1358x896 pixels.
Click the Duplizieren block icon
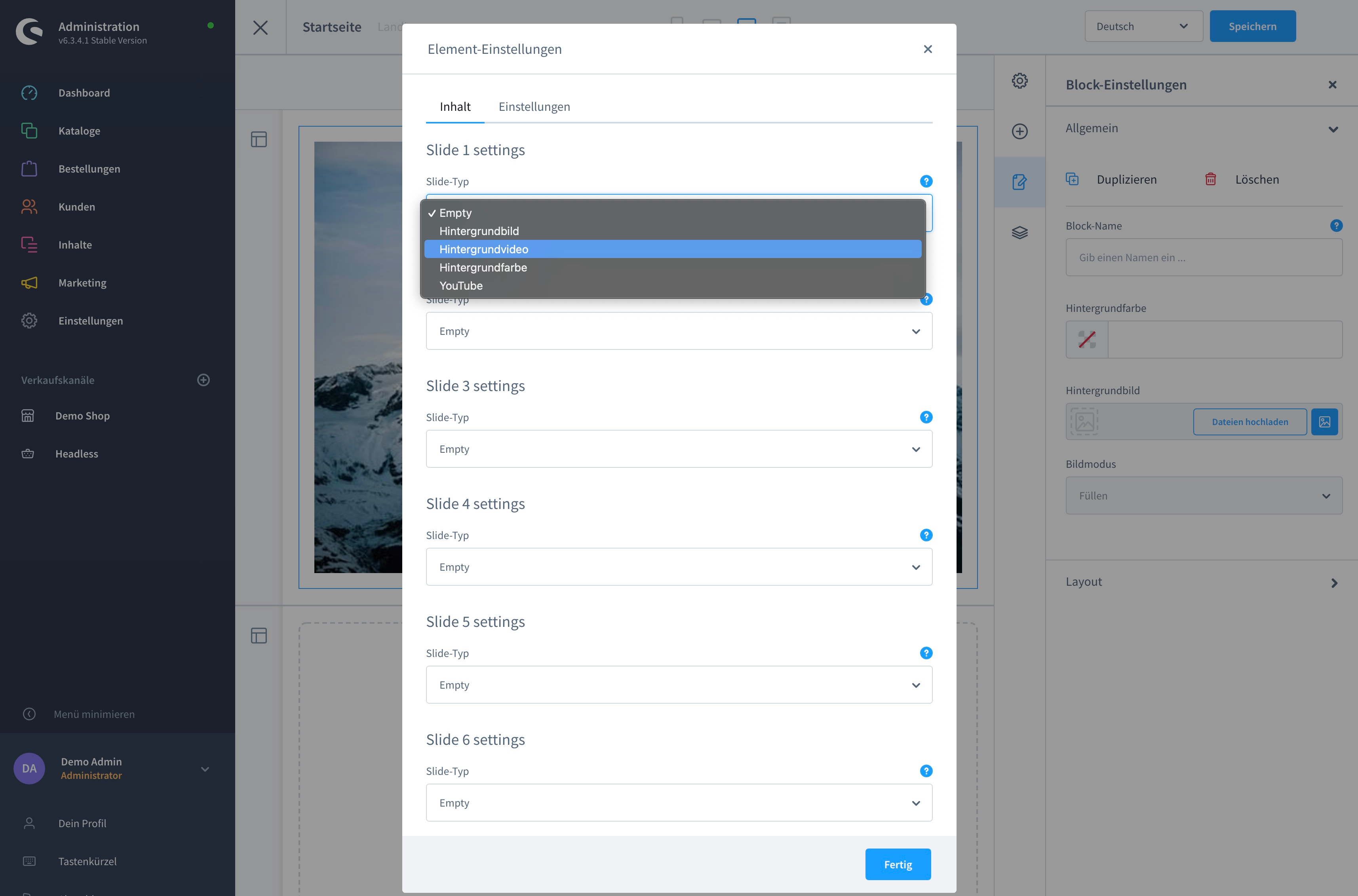(x=1072, y=179)
